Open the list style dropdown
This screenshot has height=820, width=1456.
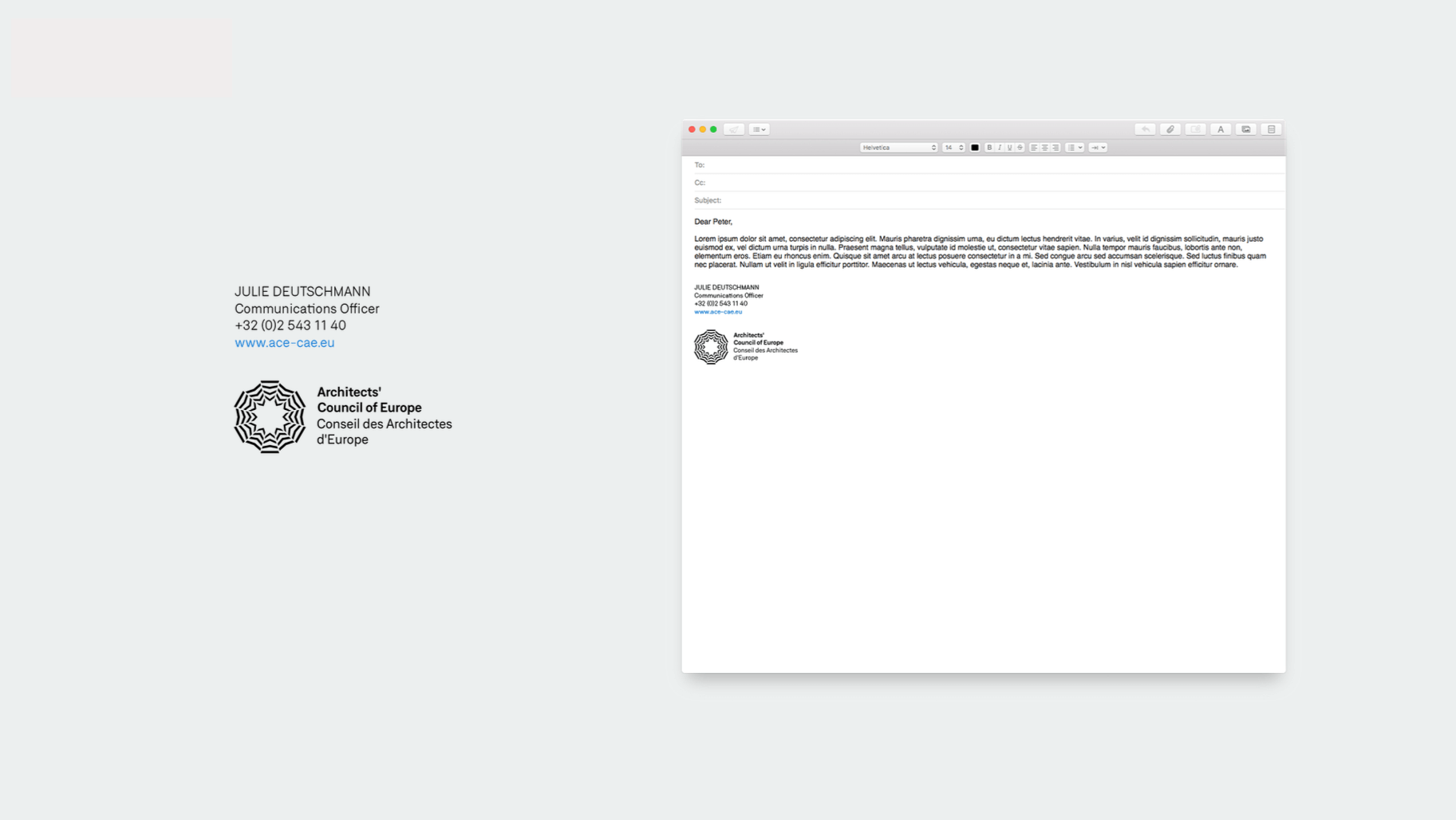(1075, 148)
